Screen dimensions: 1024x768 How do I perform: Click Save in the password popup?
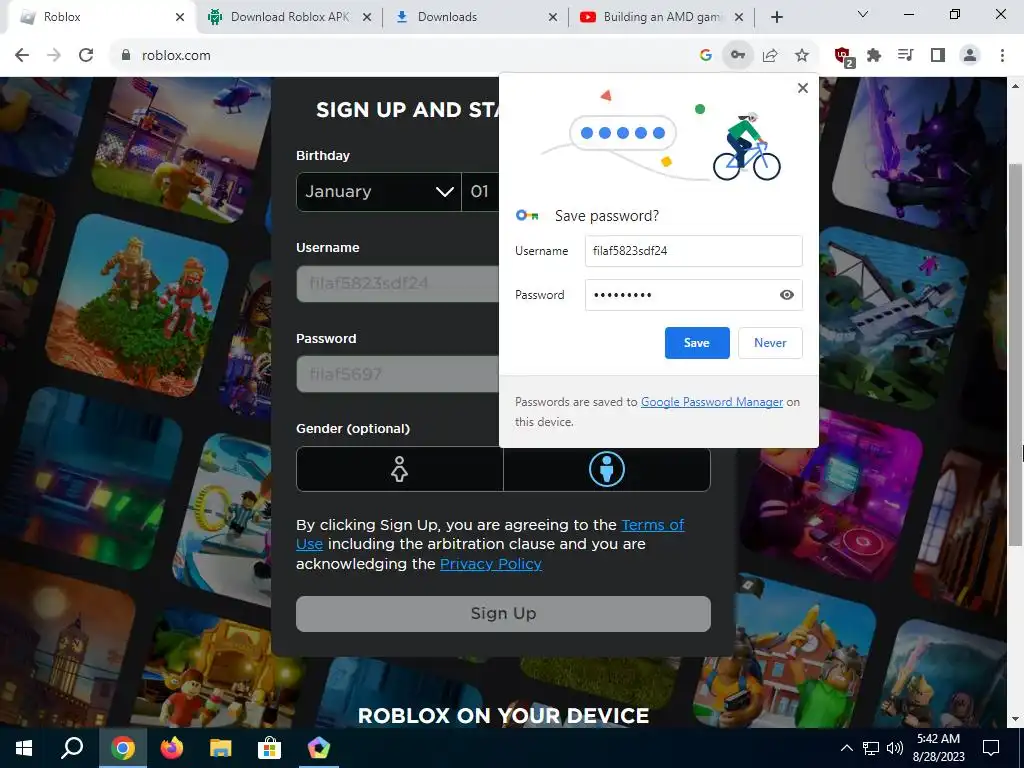[697, 343]
